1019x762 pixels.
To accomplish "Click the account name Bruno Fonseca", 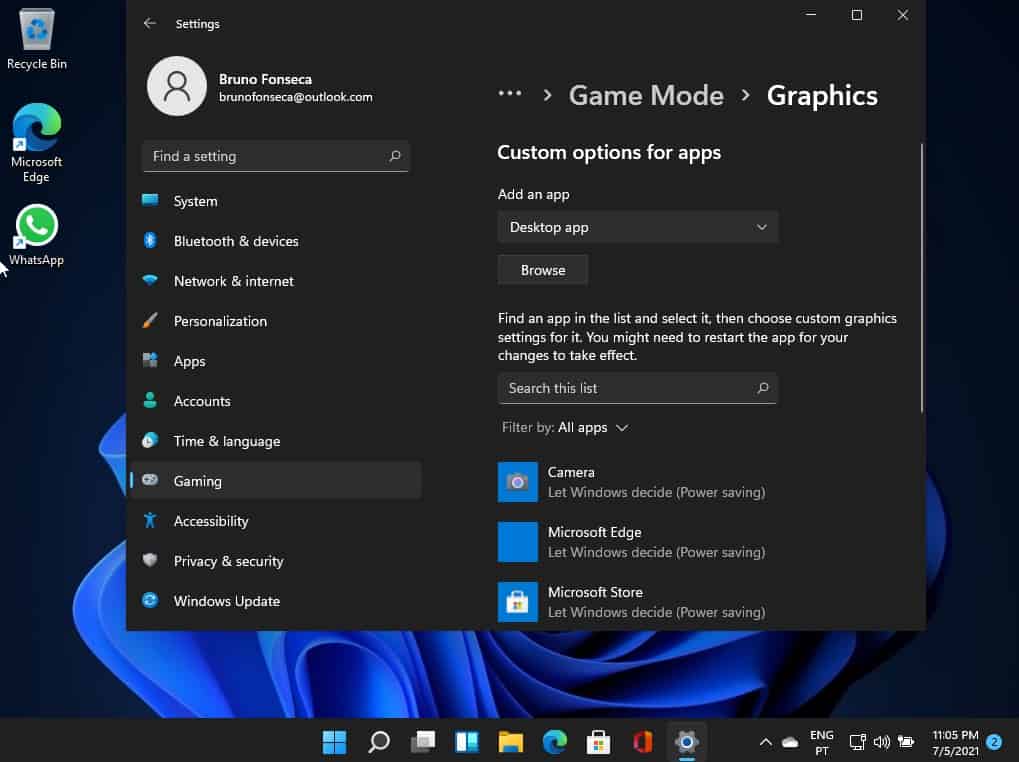I will click(265, 79).
